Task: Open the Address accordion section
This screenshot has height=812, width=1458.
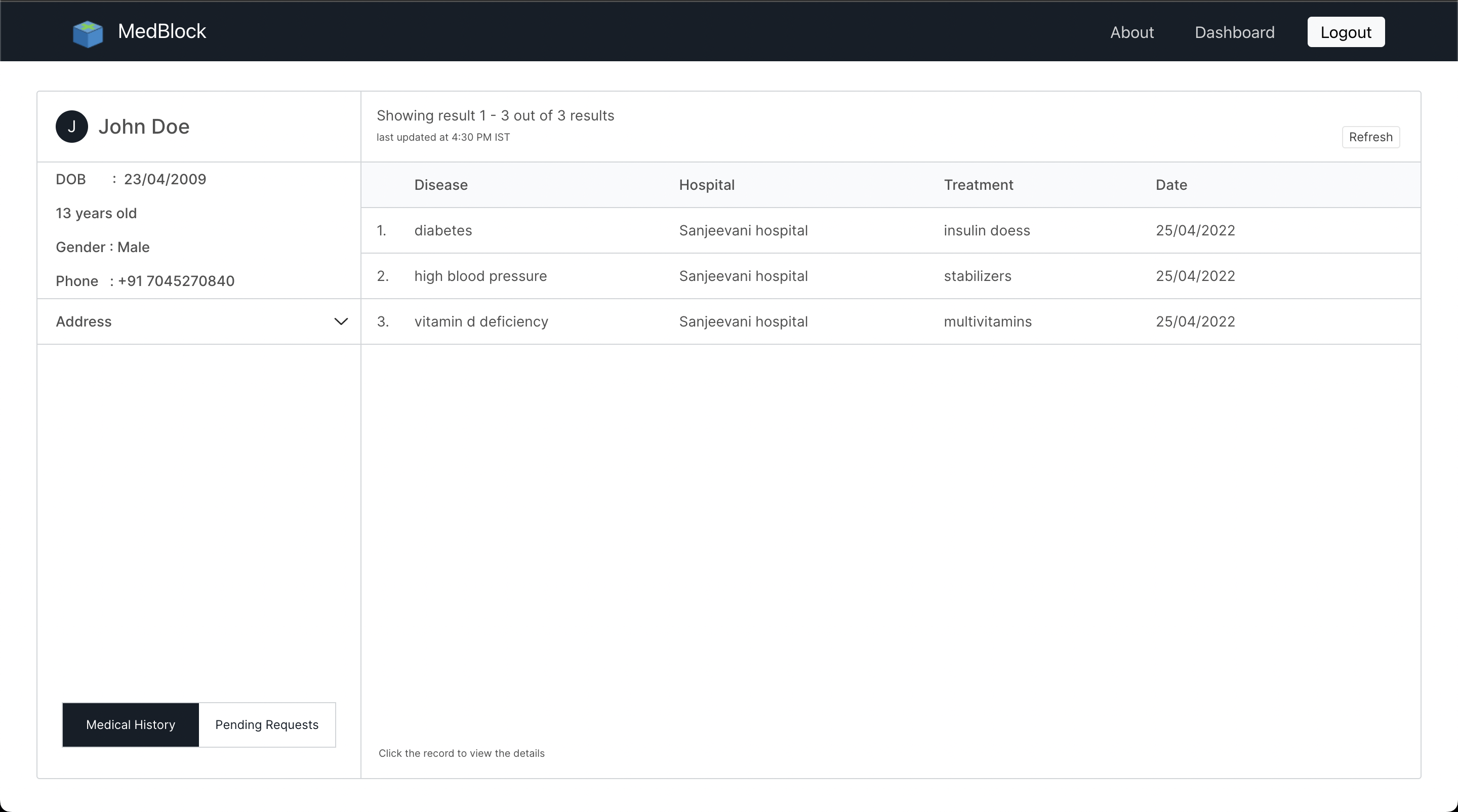Action: click(84, 321)
